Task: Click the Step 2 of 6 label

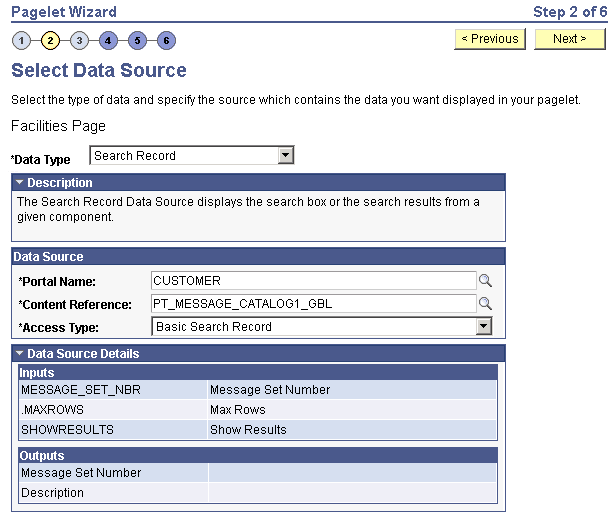Action: (x=570, y=12)
